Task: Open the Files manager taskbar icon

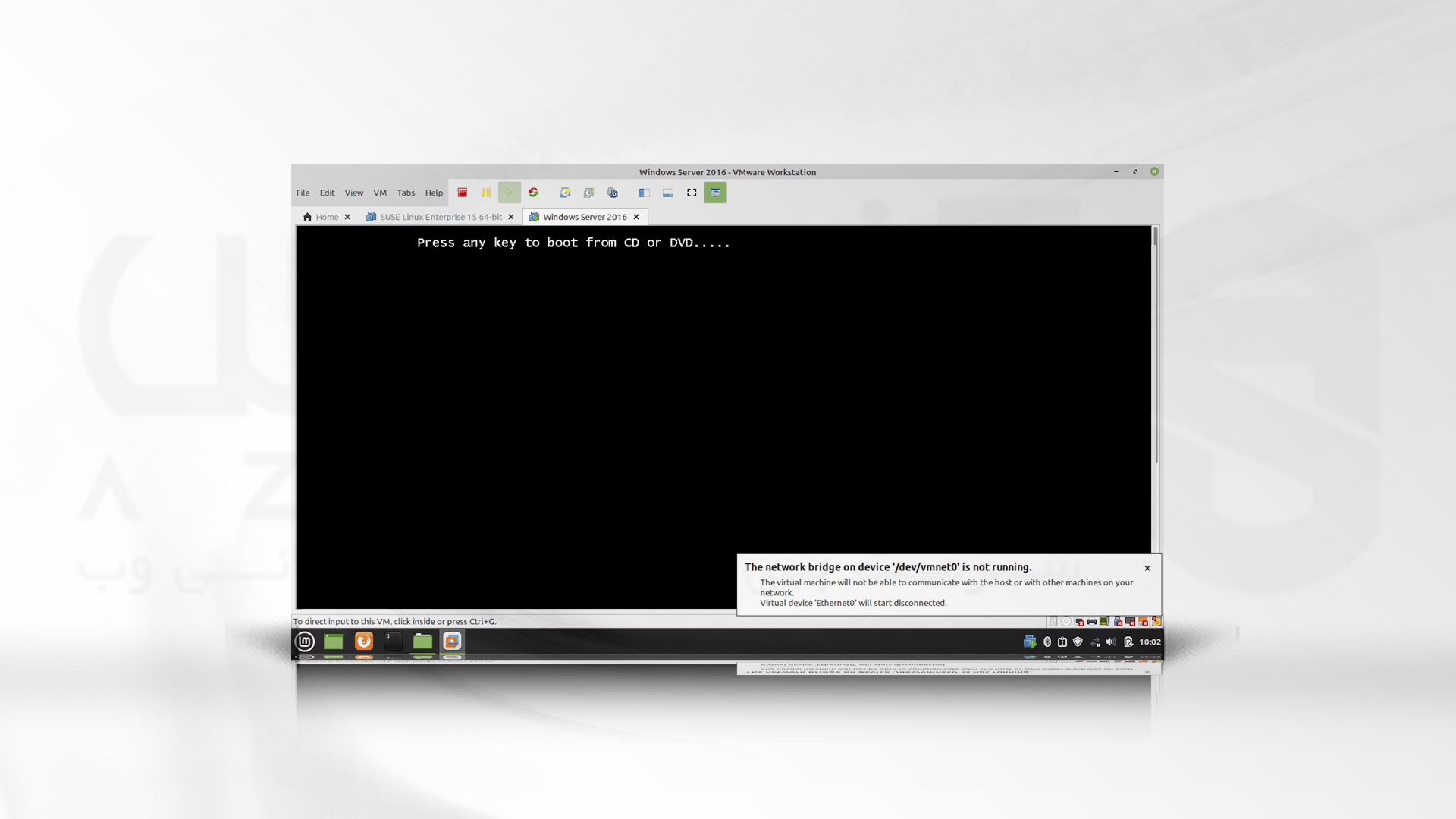Action: click(422, 642)
